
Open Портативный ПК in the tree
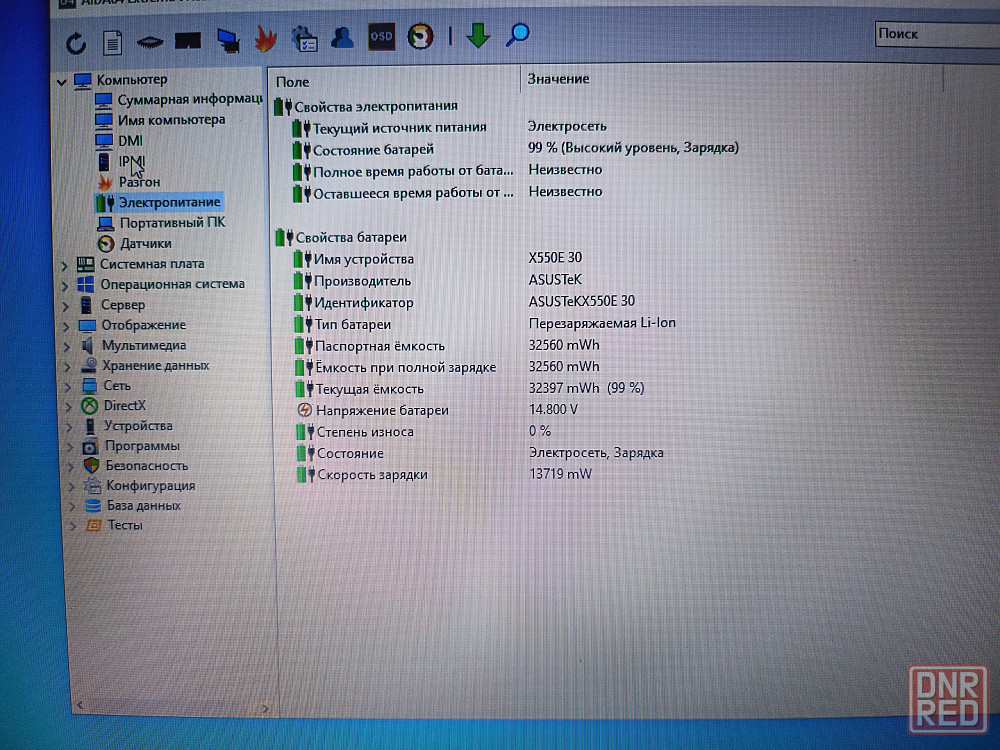[173, 223]
